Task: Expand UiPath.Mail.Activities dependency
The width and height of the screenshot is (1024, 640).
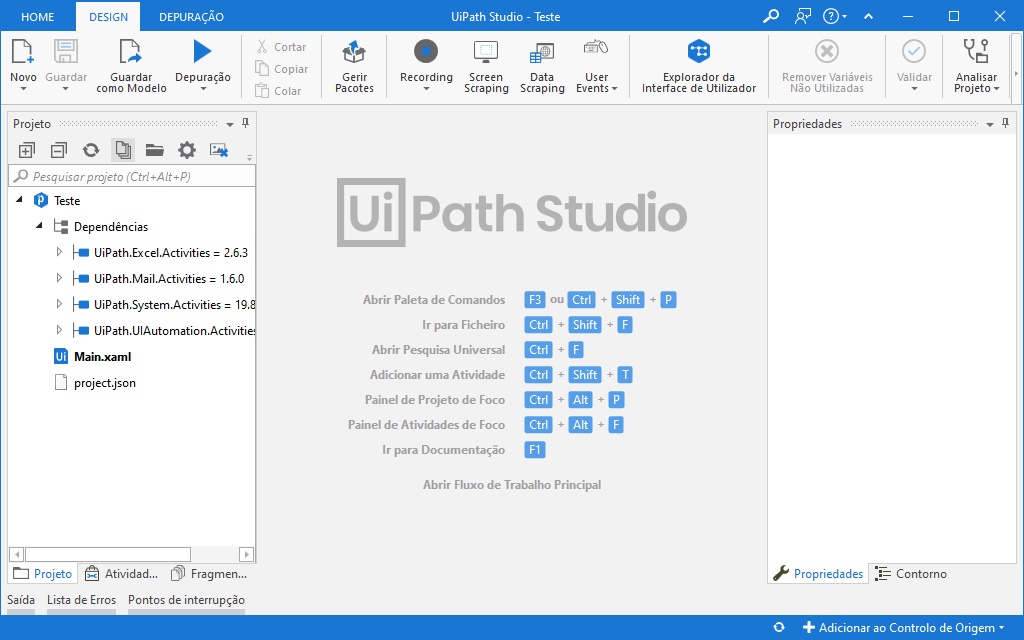Action: 59,278
